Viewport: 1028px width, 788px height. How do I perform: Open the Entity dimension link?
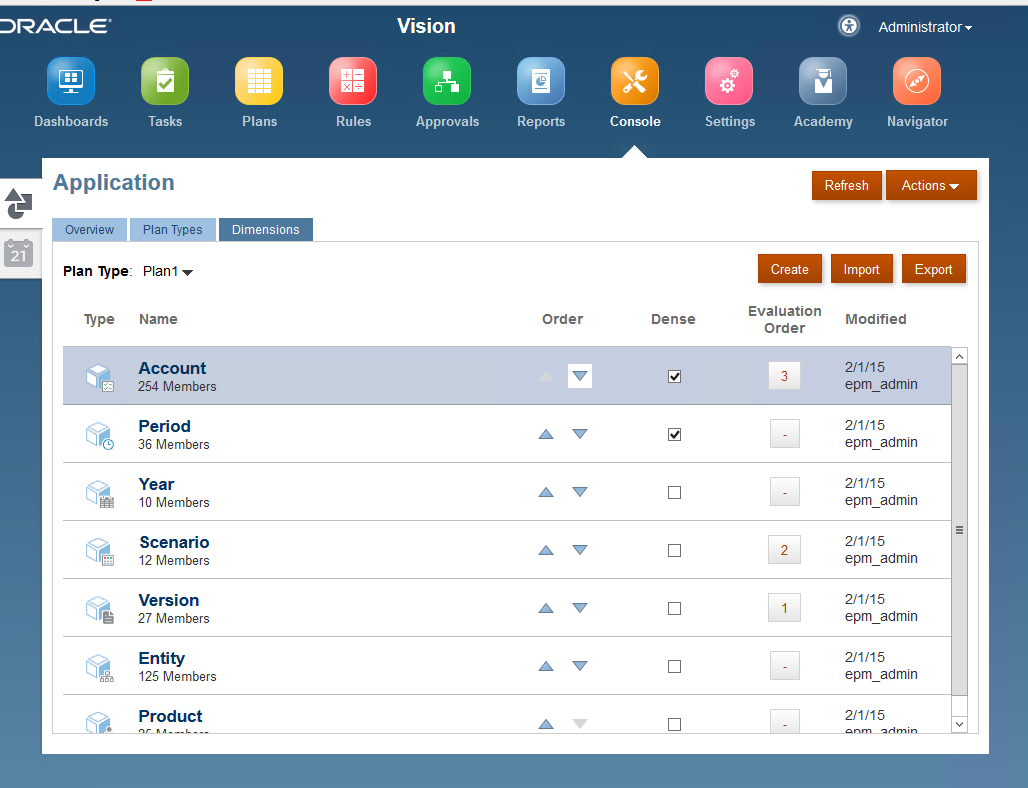pyautogui.click(x=161, y=658)
